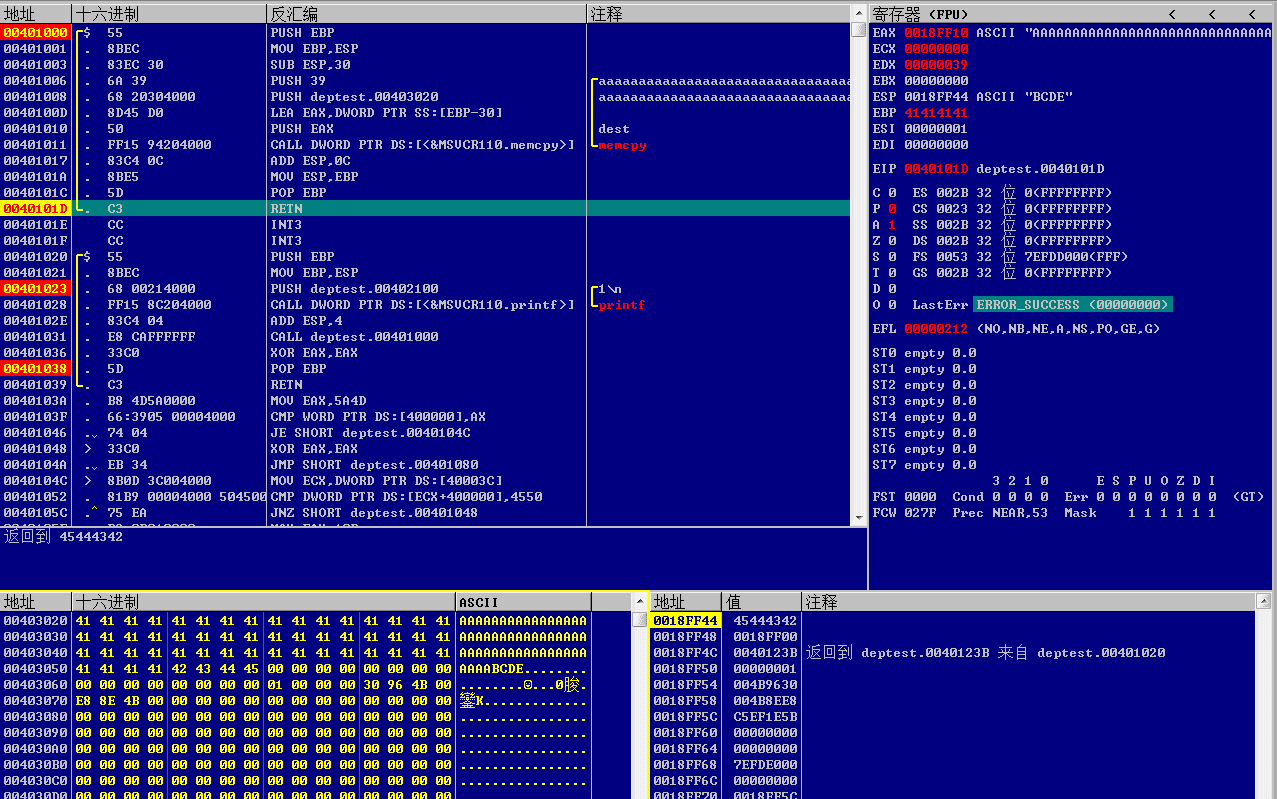Screen dimensions: 1277x799
Task: Select the Z zero flag value
Action: coord(892,240)
